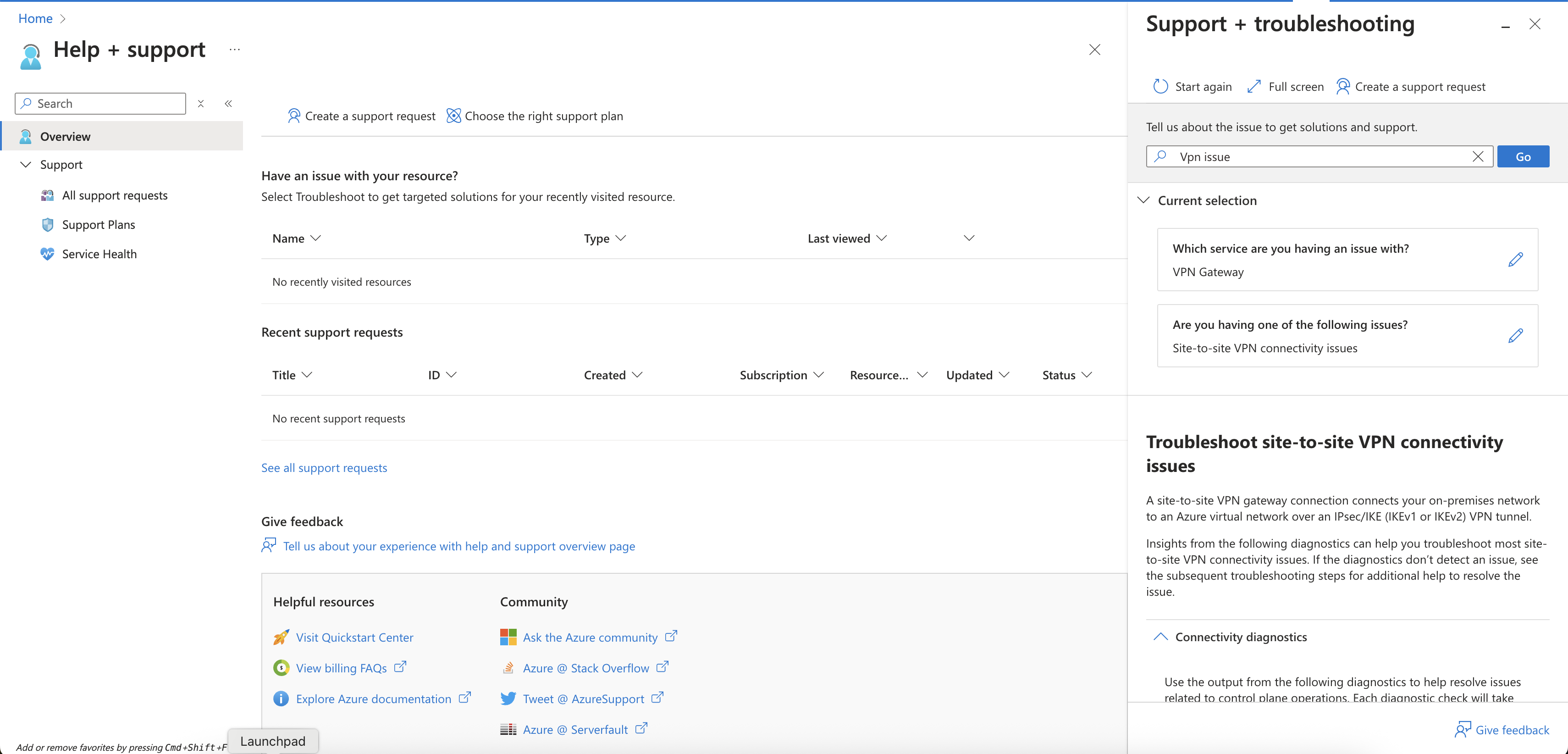Open Service Health from sidebar
Image resolution: width=1568 pixels, height=754 pixels.
[x=99, y=254]
